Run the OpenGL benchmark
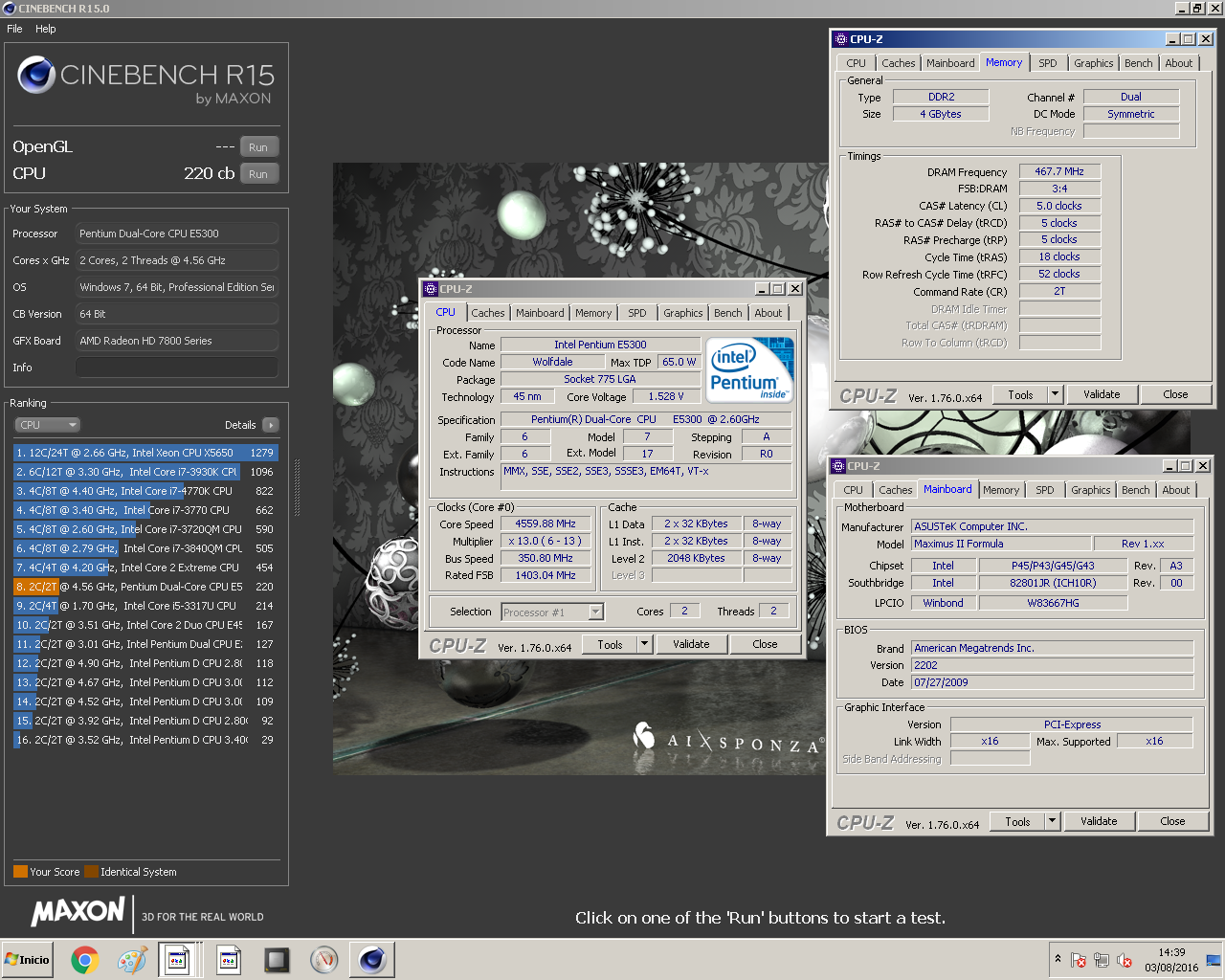Viewport: 1225px width, 980px height. pos(258,147)
